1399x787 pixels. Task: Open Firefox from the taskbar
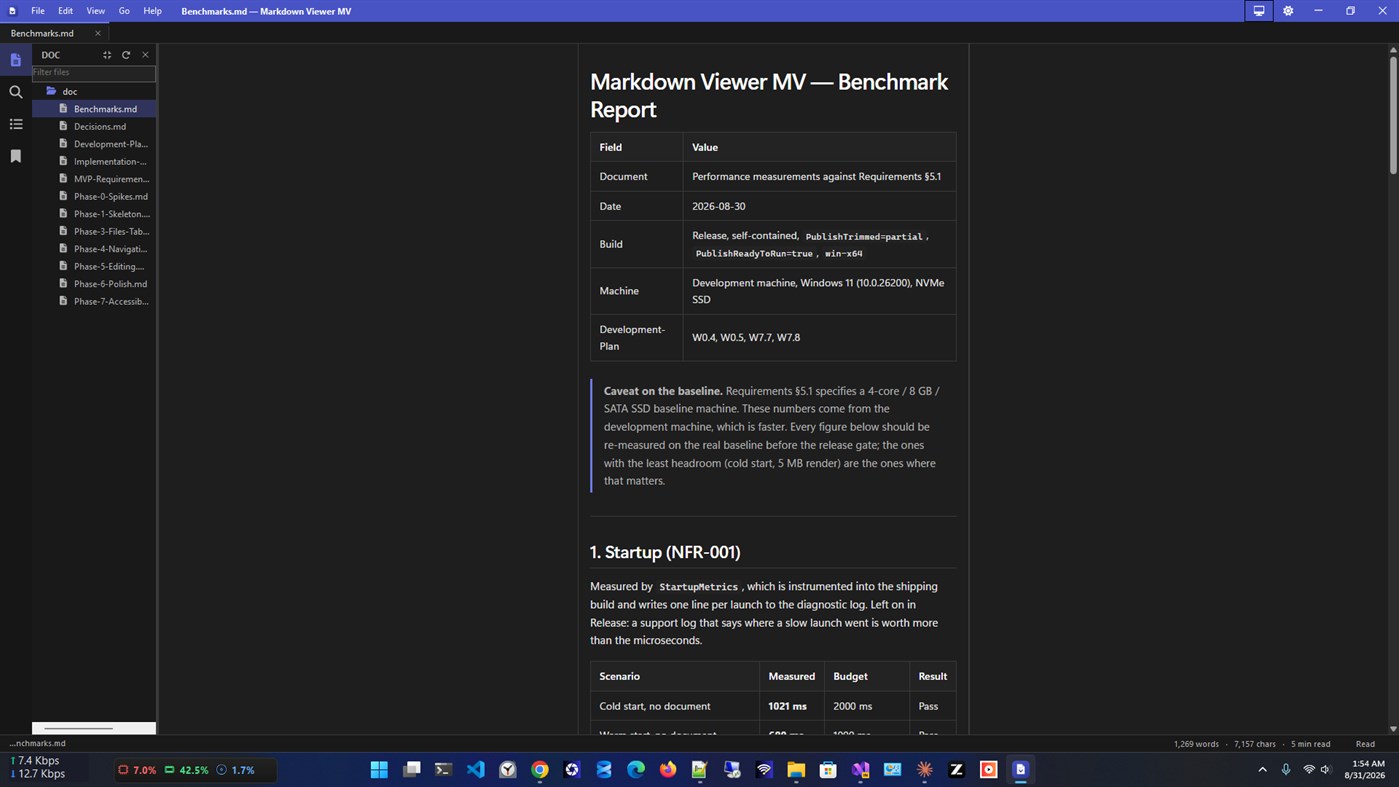point(668,770)
